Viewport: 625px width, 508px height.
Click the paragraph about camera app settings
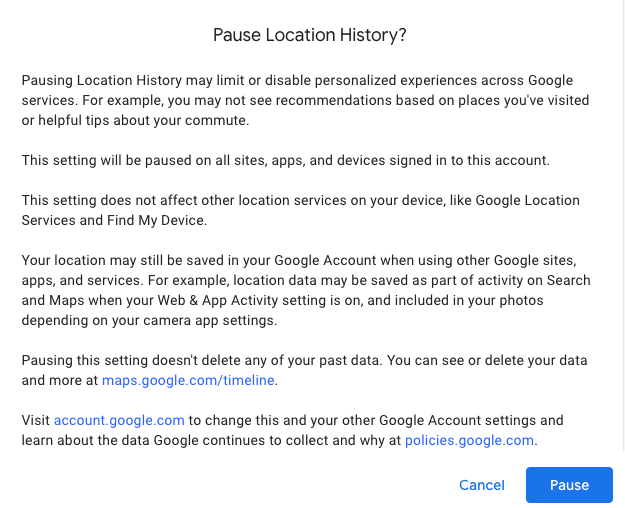(x=306, y=290)
